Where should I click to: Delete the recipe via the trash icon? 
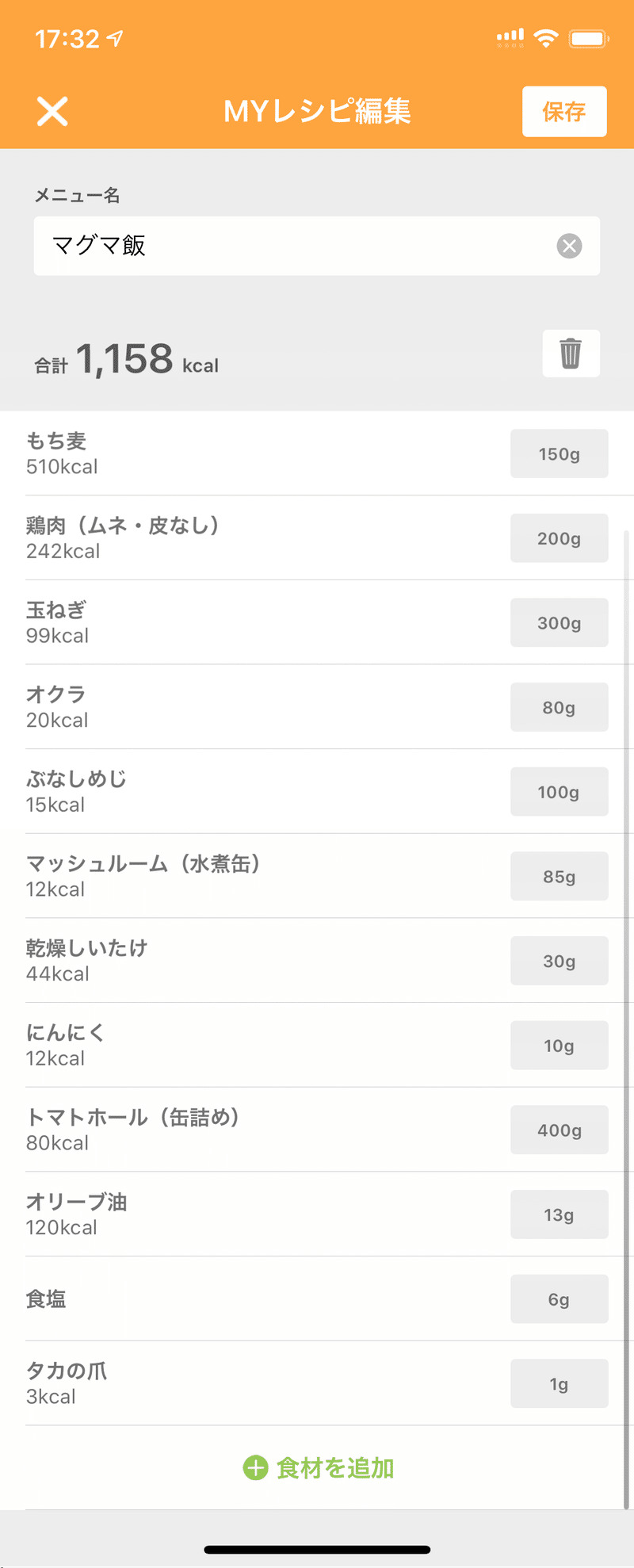coord(571,353)
